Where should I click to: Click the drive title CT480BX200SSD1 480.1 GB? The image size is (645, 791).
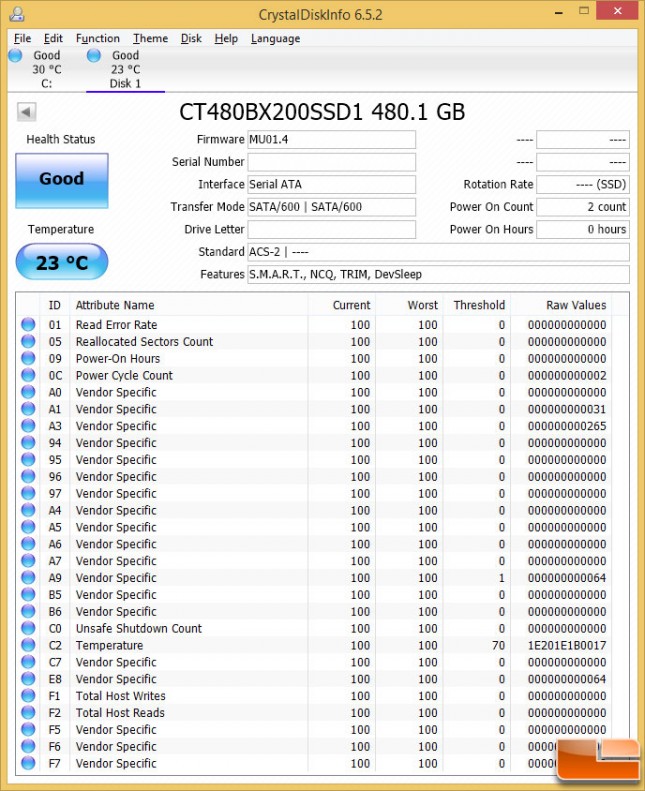(x=322, y=112)
